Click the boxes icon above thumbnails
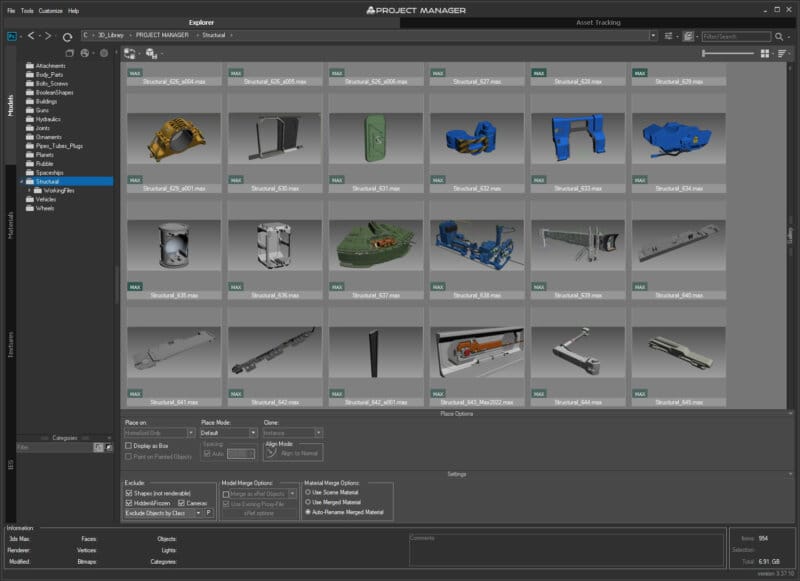Screen dimensions: 800x581 [151, 54]
